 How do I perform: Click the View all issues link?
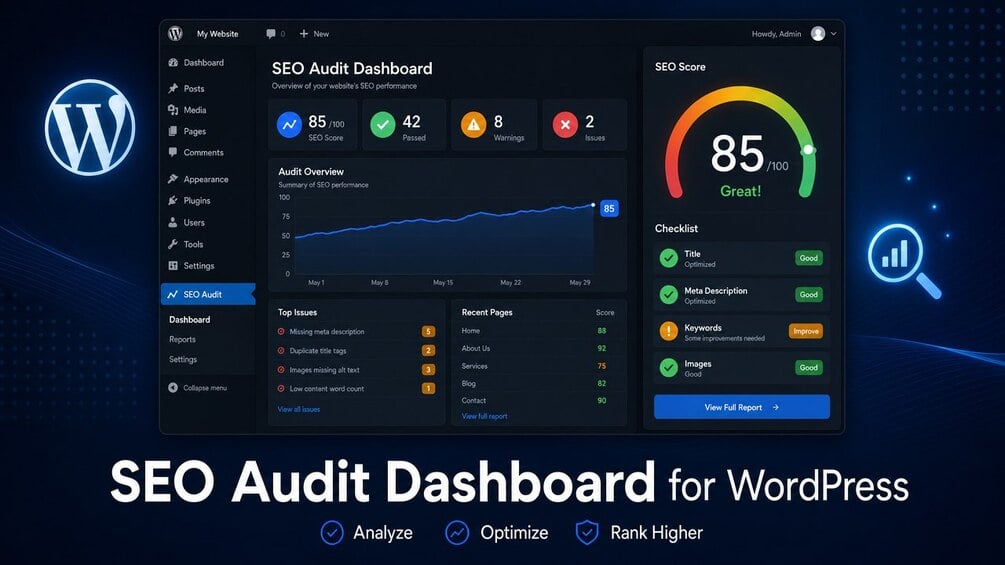pos(299,409)
